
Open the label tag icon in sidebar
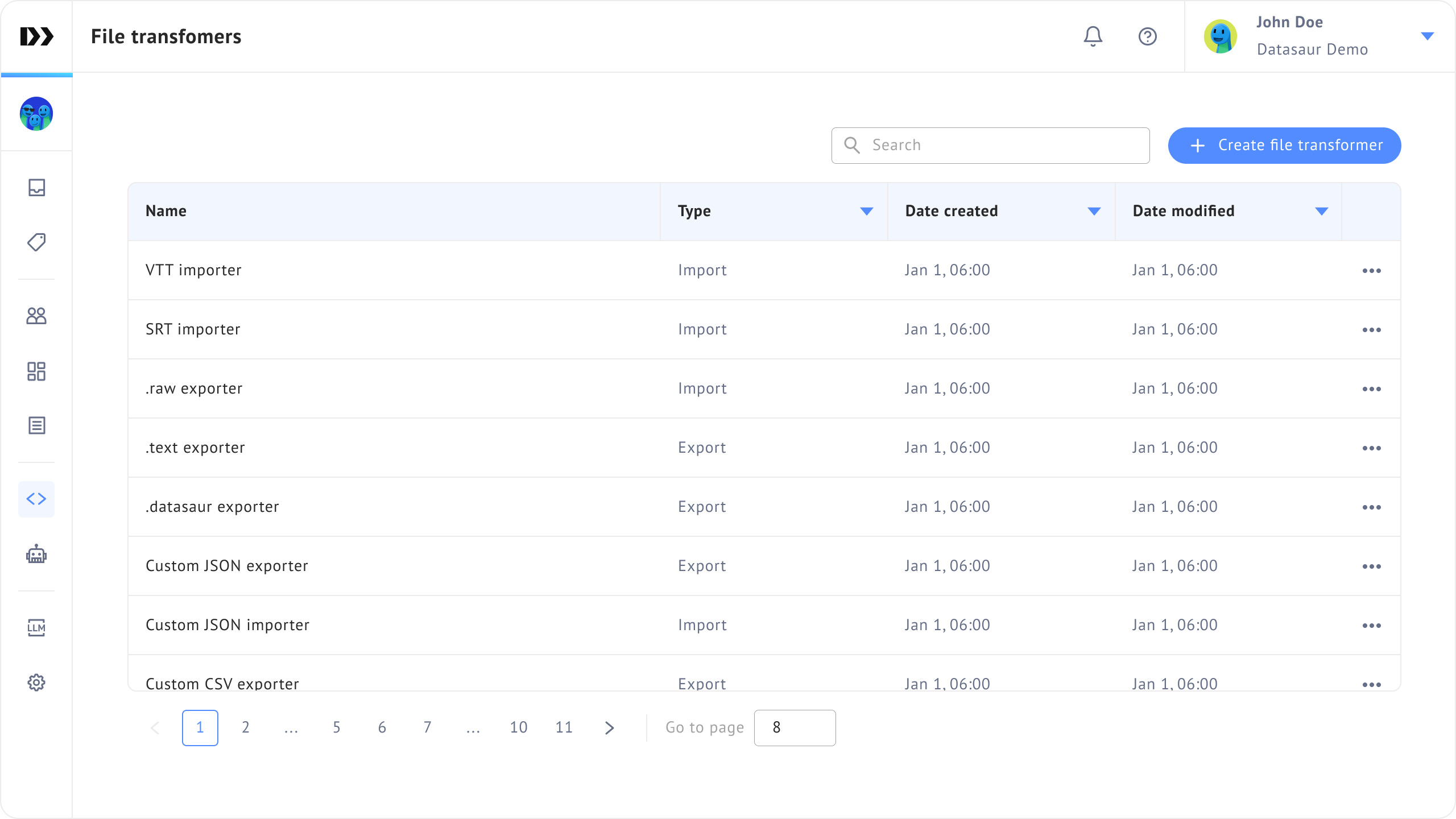(x=36, y=242)
